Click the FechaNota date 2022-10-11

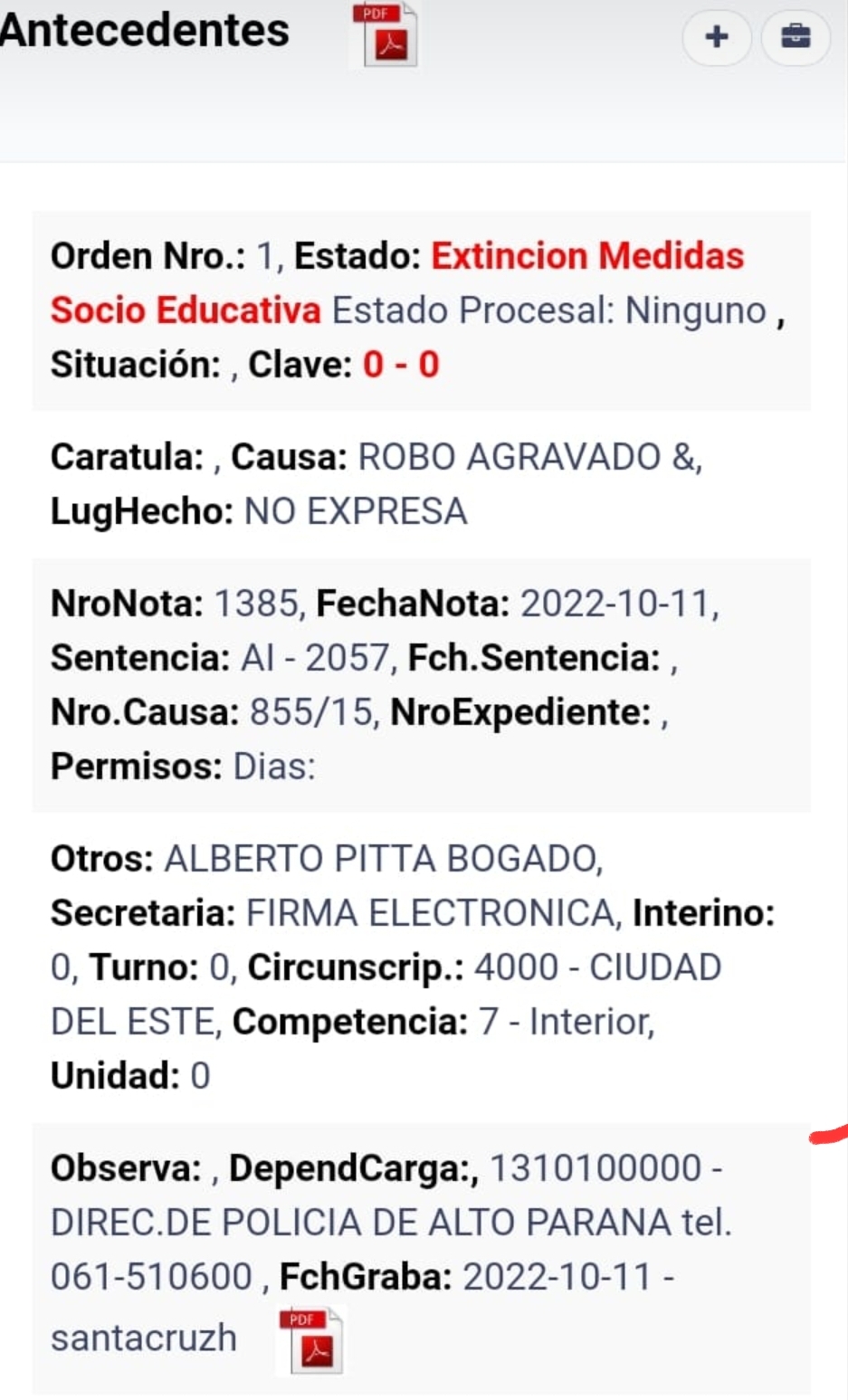click(615, 604)
